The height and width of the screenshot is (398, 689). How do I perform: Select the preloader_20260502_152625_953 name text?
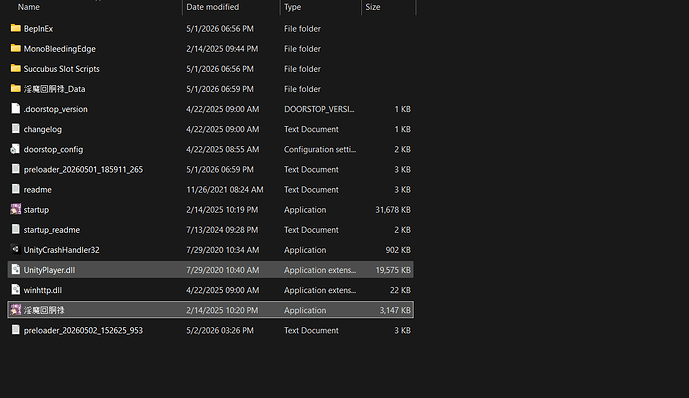click(83, 330)
